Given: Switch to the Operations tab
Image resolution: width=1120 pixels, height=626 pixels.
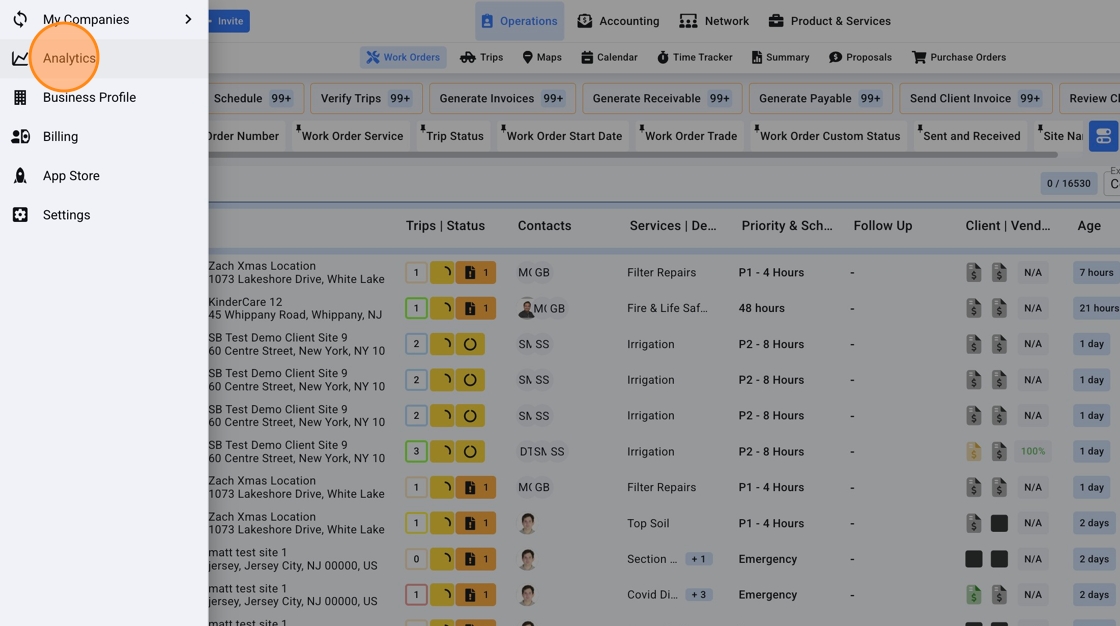Looking at the screenshot, I should coord(519,21).
